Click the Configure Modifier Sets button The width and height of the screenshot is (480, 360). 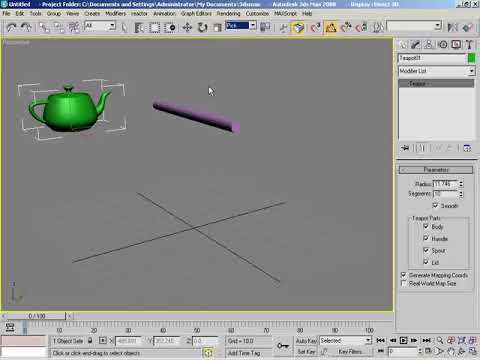click(467, 148)
